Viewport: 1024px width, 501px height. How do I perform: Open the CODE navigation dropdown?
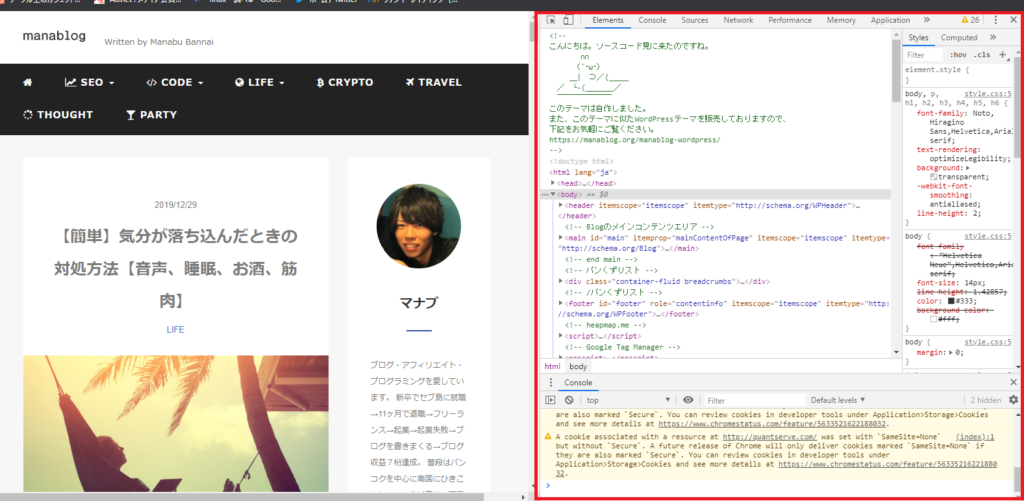[174, 82]
